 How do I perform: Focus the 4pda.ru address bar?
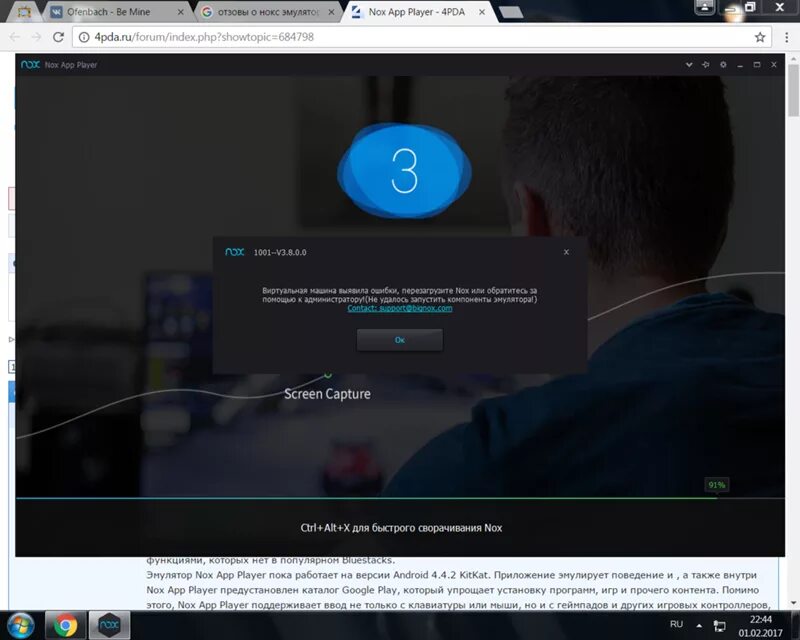(x=421, y=37)
